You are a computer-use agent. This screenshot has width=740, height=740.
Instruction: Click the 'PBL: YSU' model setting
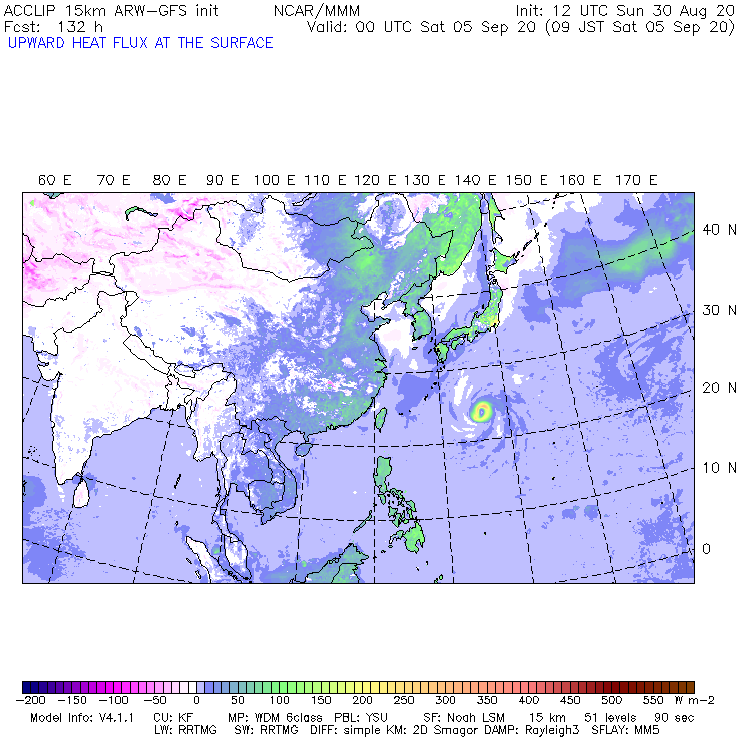pyautogui.click(x=361, y=718)
